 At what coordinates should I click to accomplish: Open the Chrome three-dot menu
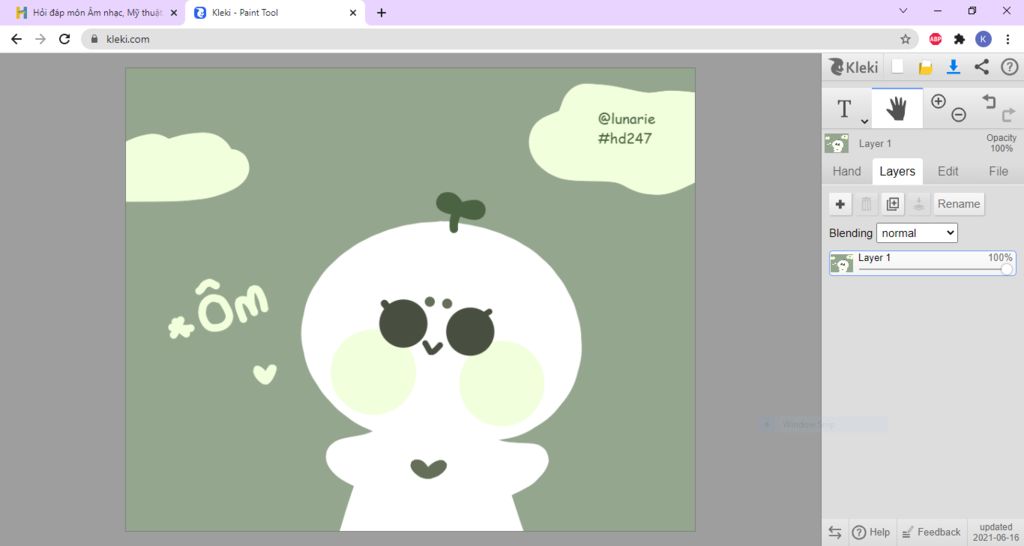pos(1008,39)
